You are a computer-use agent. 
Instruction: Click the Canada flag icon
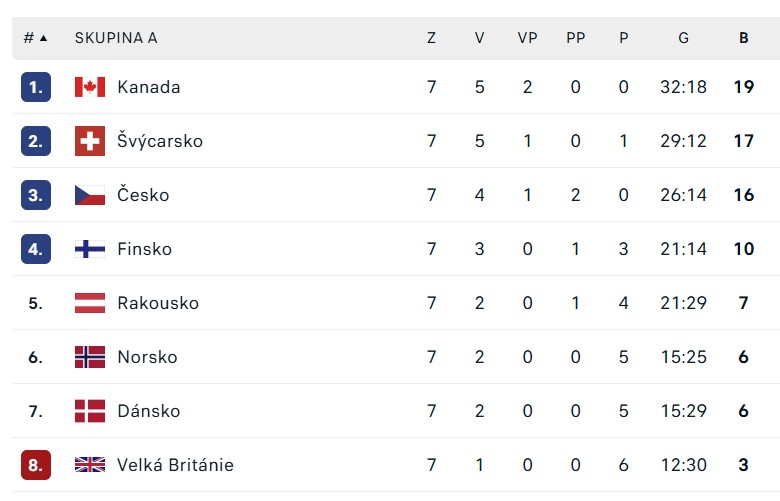(x=90, y=87)
